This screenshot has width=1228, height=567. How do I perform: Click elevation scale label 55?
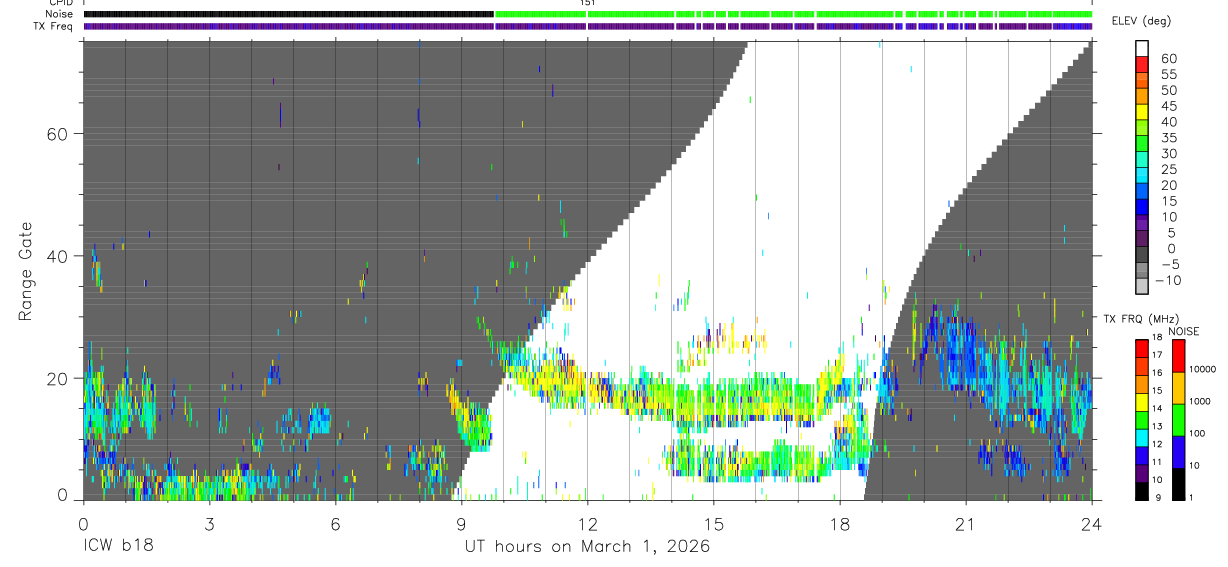tap(1168, 74)
